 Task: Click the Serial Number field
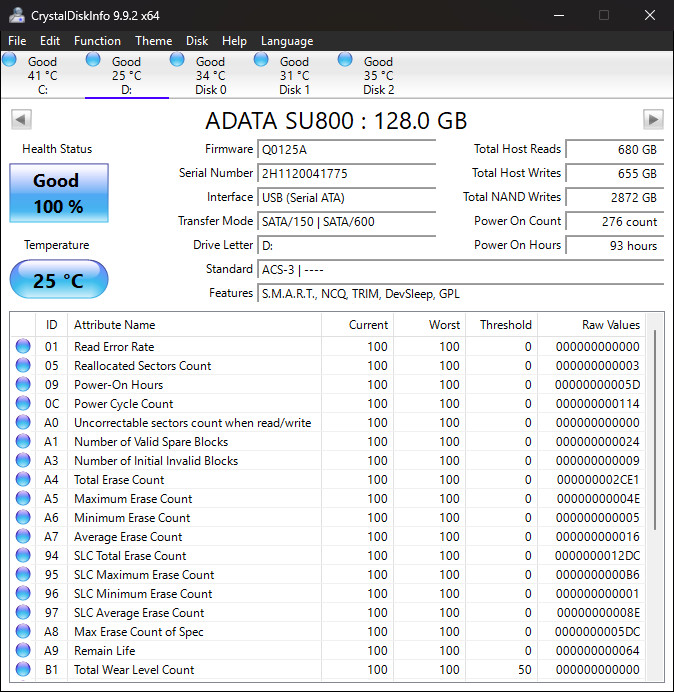(346, 173)
